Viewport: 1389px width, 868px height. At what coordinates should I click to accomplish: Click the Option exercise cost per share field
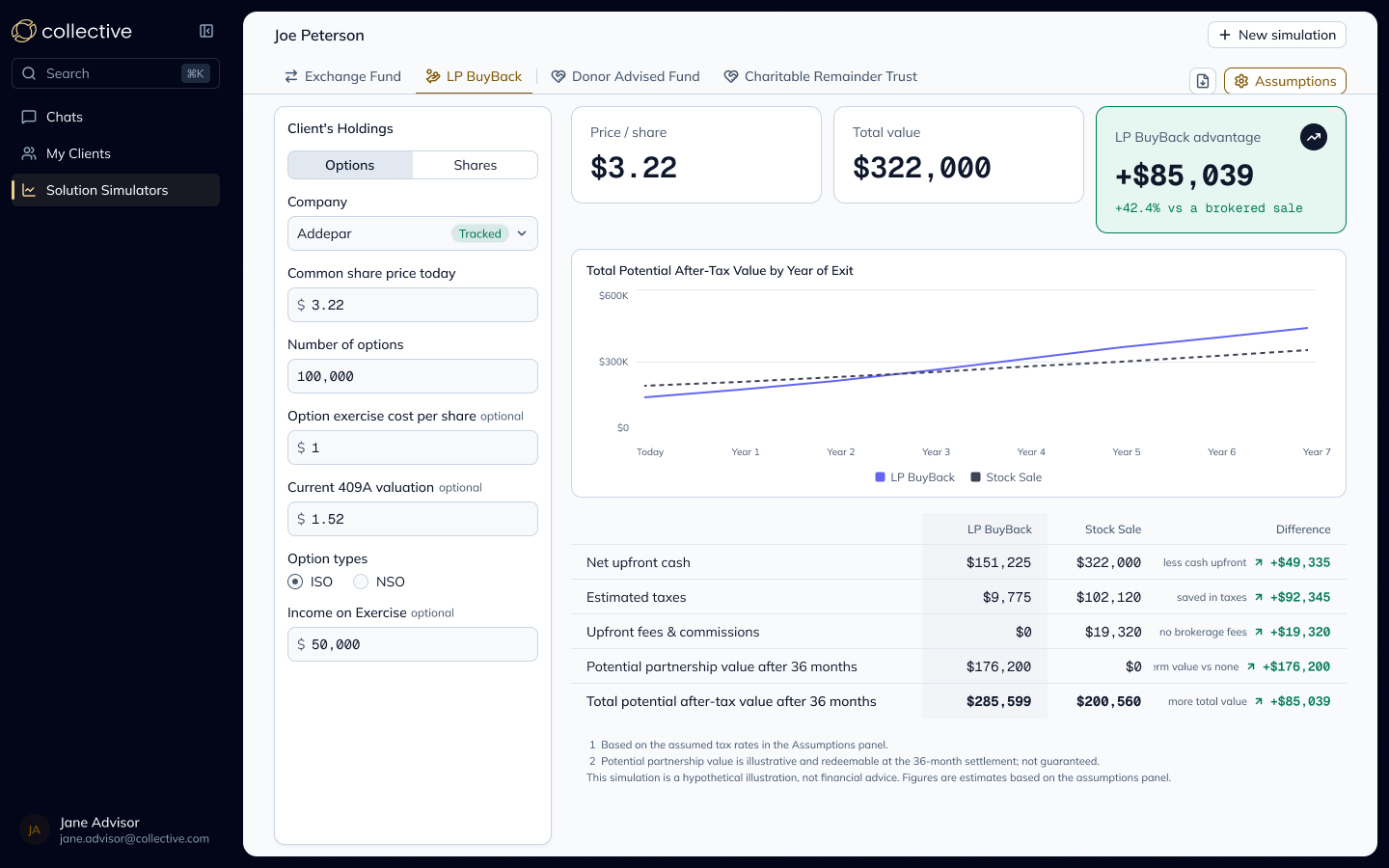coord(413,448)
